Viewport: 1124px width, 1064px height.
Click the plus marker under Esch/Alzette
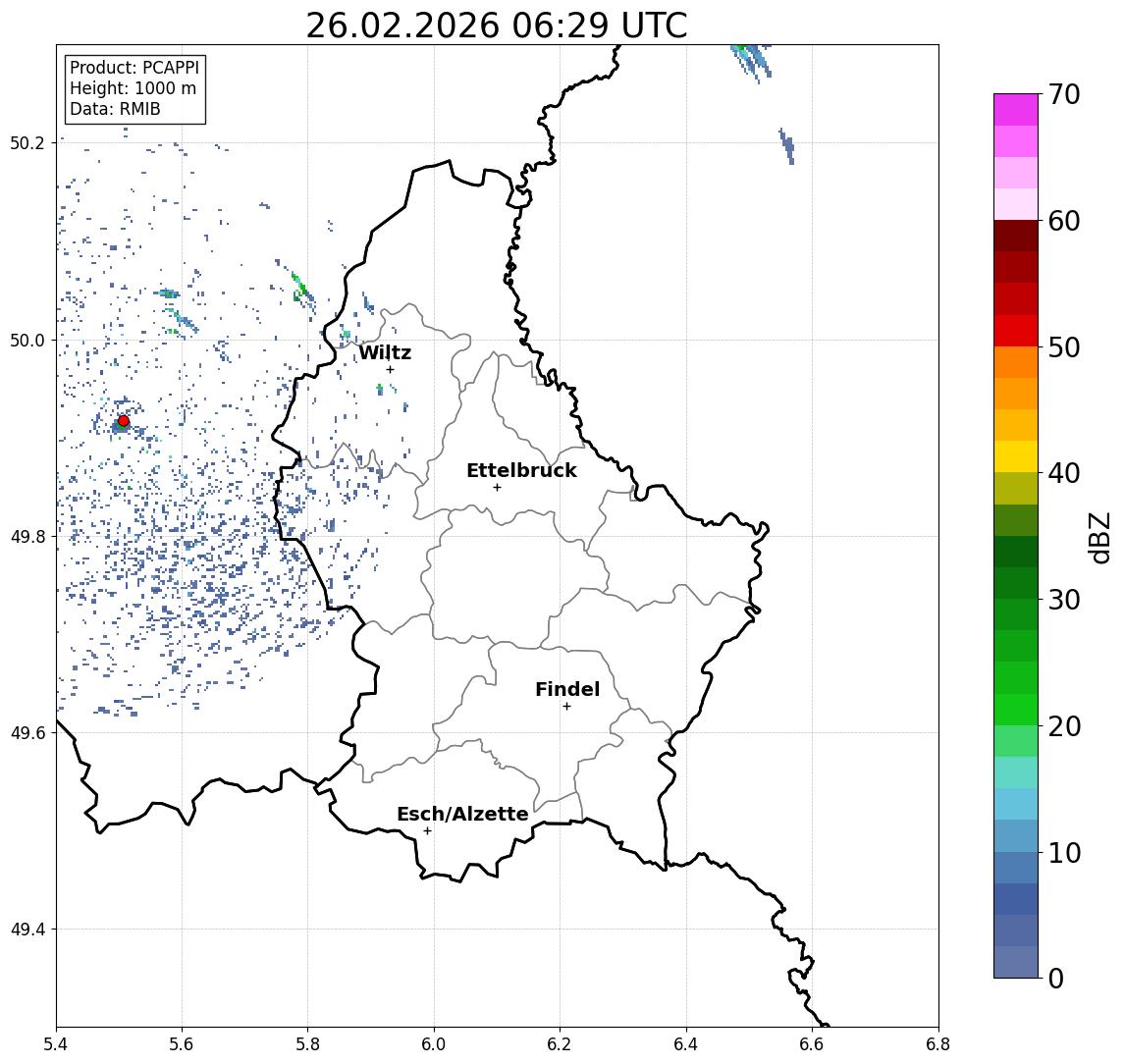coord(427,831)
